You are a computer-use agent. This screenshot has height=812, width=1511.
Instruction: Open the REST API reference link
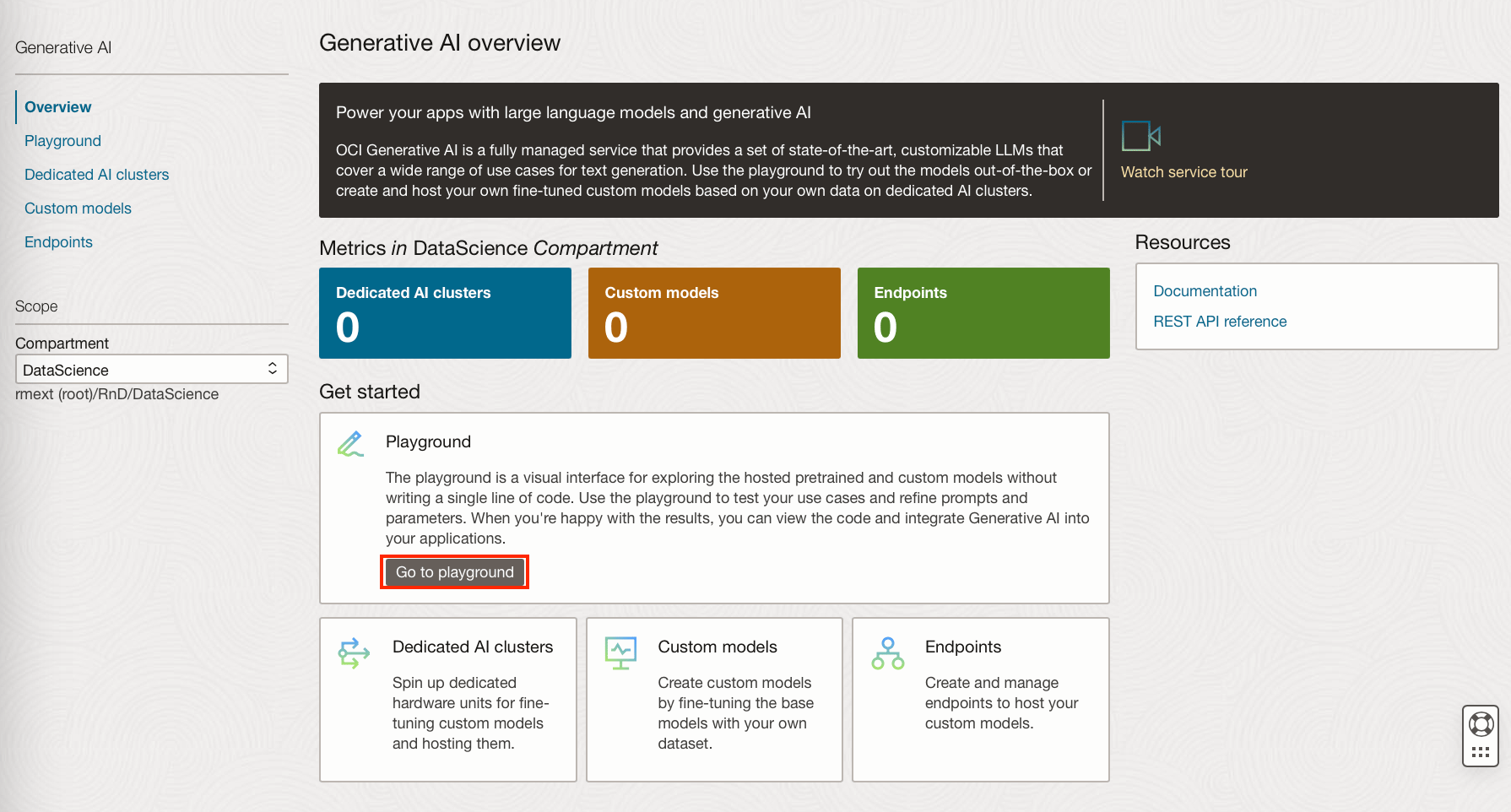(1220, 321)
